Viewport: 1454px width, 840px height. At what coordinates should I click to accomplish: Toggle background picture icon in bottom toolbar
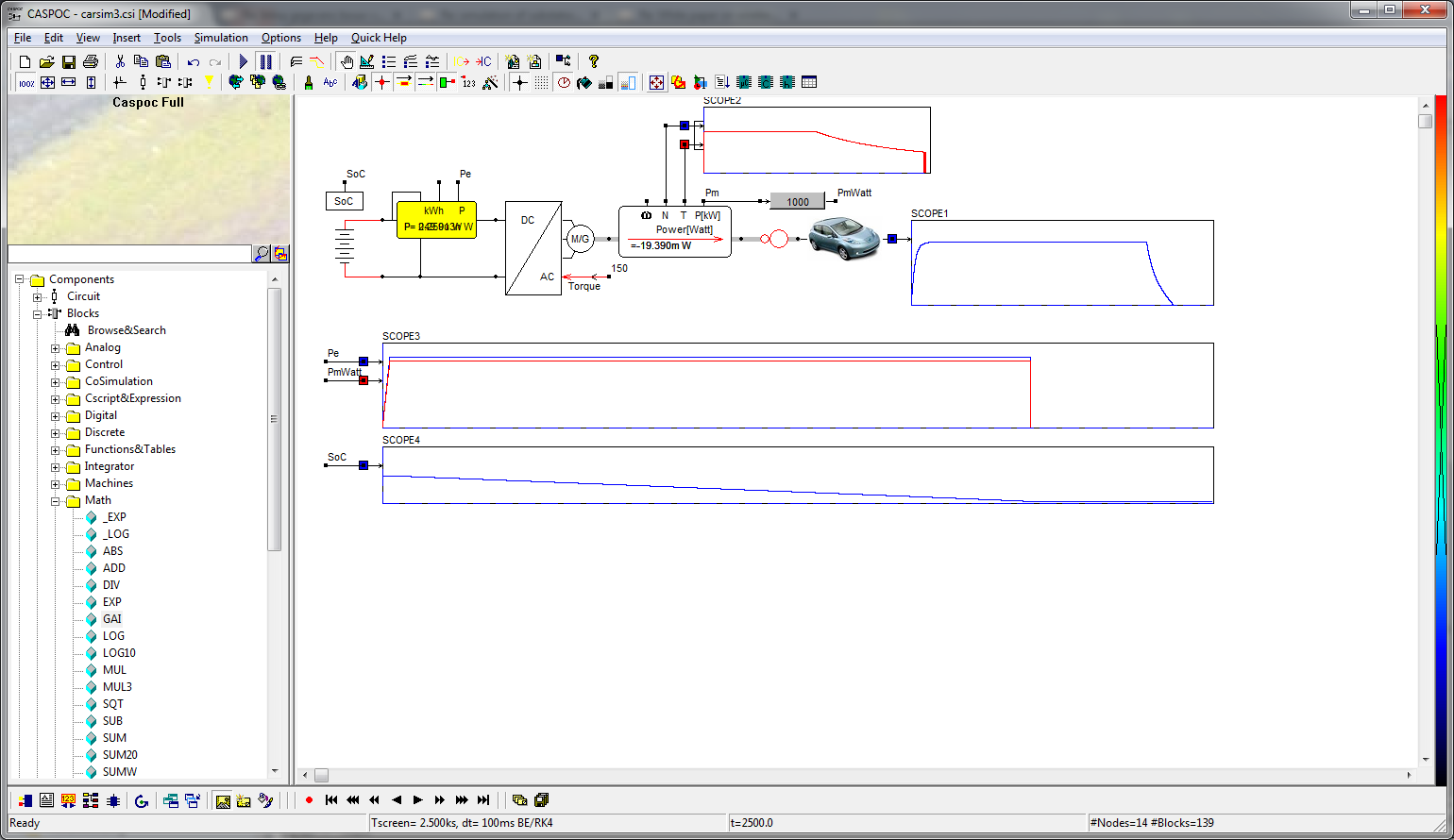pos(223,800)
